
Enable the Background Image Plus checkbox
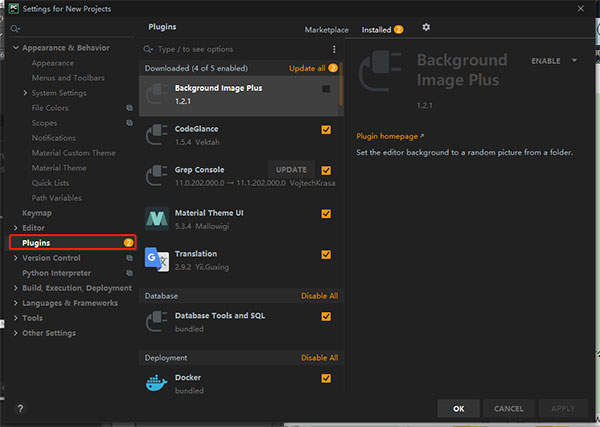pyautogui.click(x=326, y=89)
